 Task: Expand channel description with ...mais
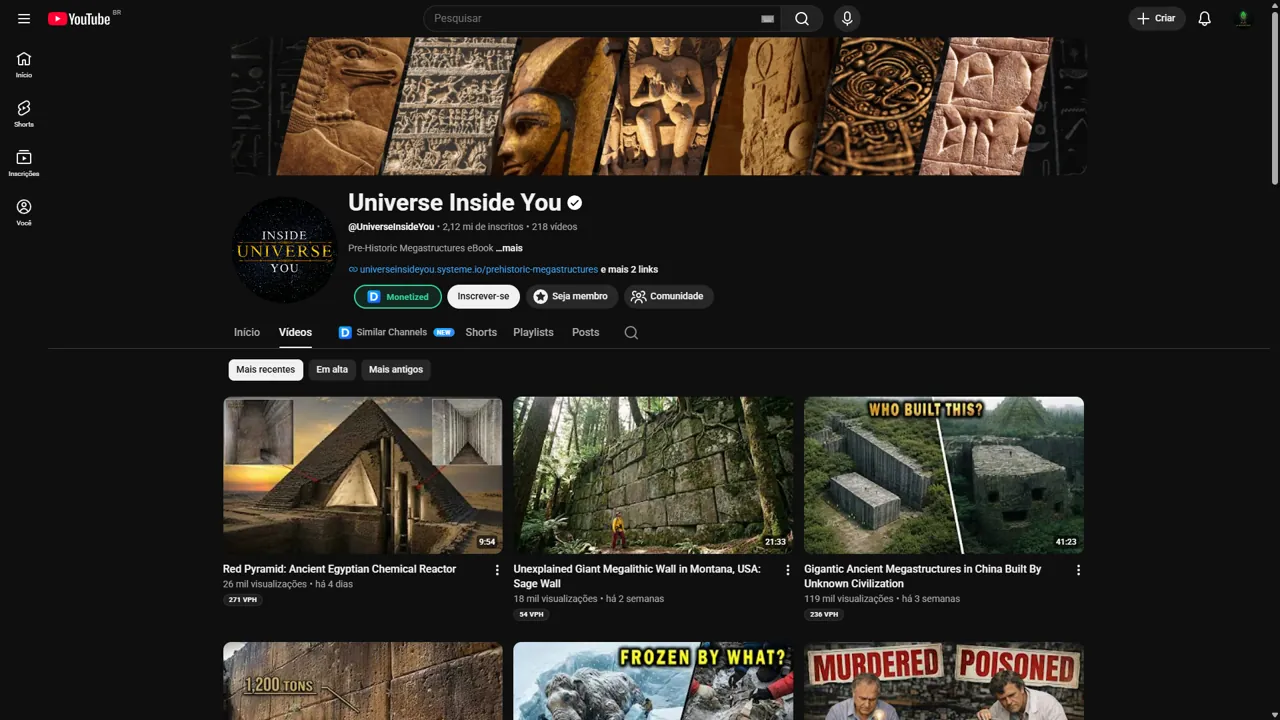(x=509, y=248)
